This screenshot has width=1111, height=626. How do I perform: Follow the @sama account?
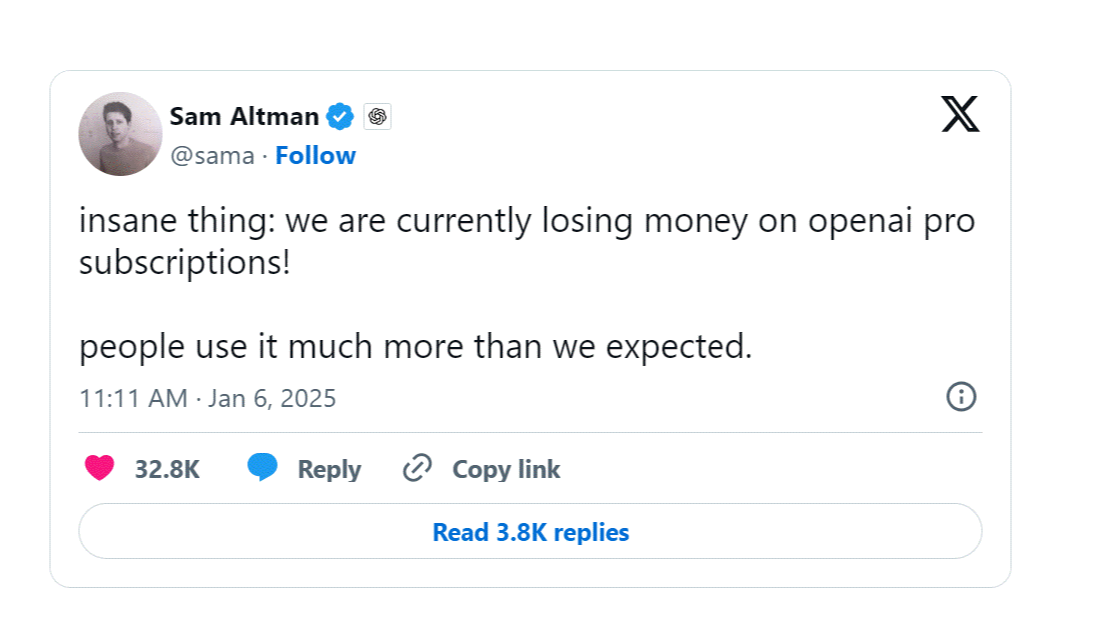click(x=315, y=156)
